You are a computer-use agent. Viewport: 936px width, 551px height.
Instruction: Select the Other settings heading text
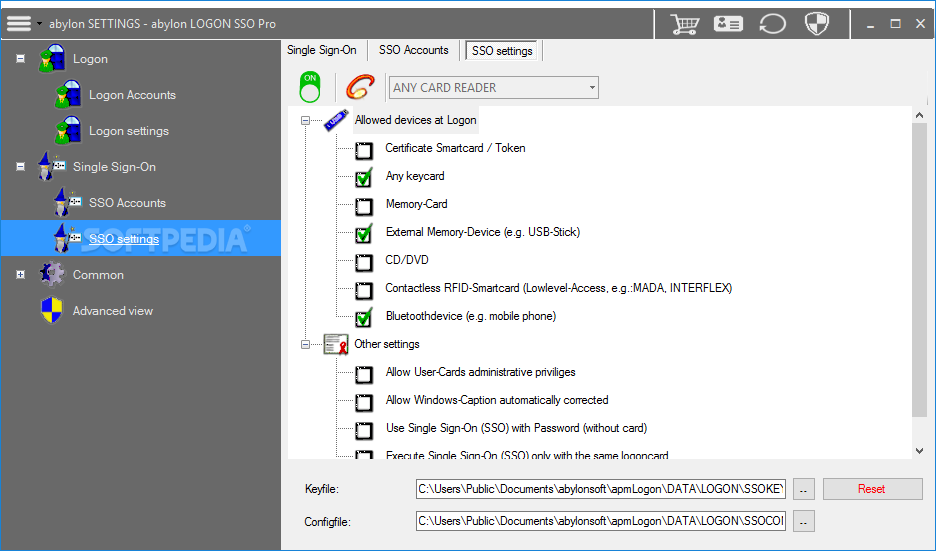[x=387, y=344]
